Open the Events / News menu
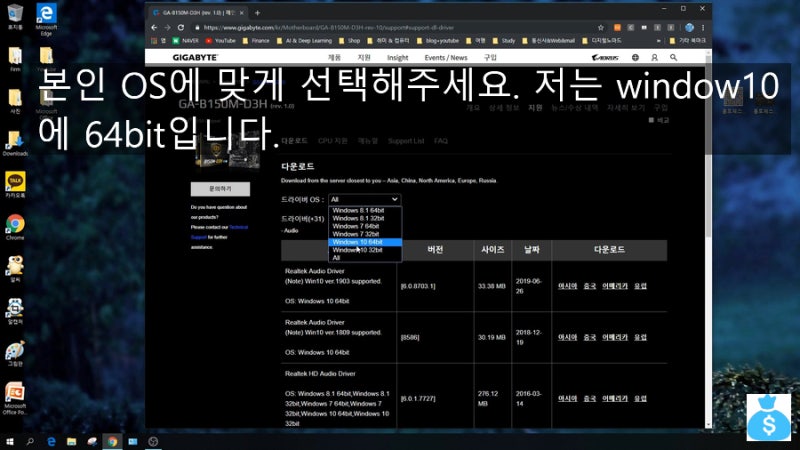800x450 pixels. point(446,58)
